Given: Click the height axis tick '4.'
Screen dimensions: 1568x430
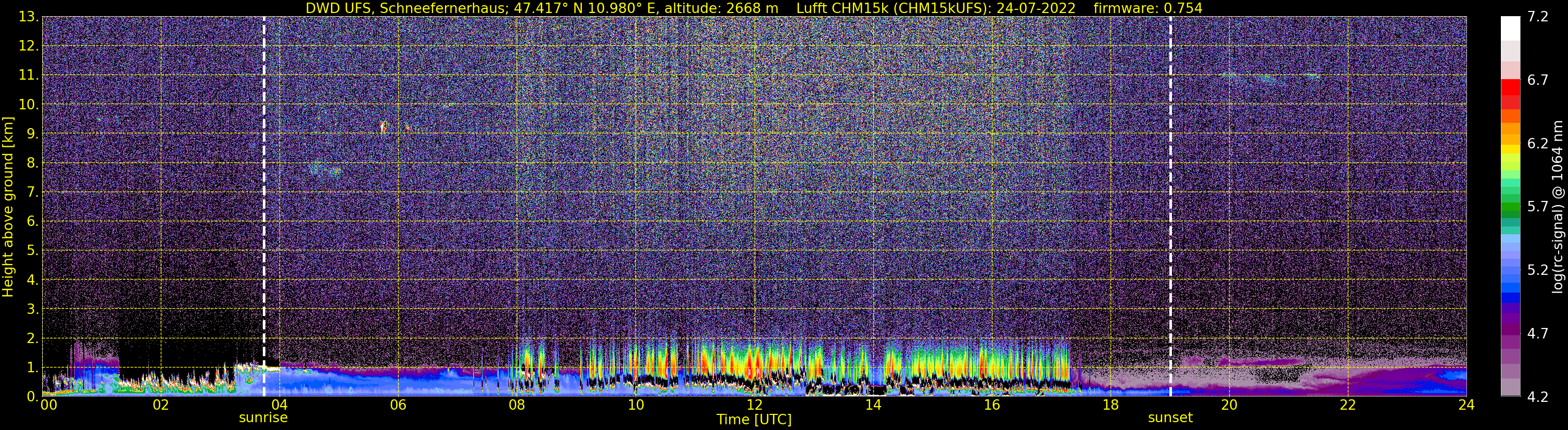Looking at the screenshot, I should click(x=33, y=280).
